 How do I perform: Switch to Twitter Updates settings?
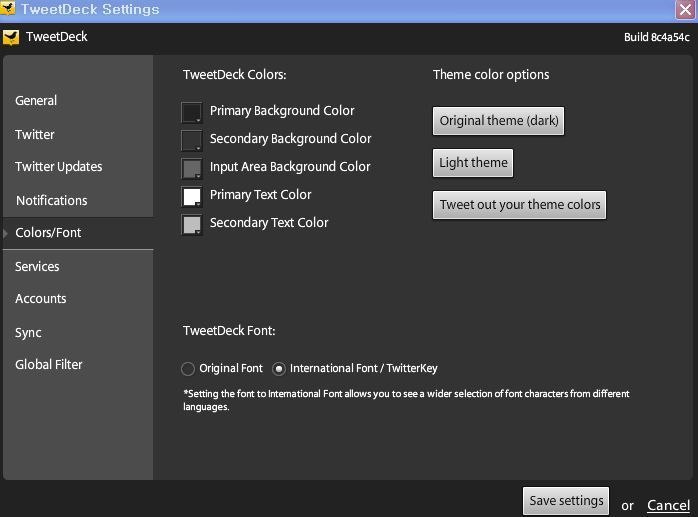pyautogui.click(x=59, y=167)
